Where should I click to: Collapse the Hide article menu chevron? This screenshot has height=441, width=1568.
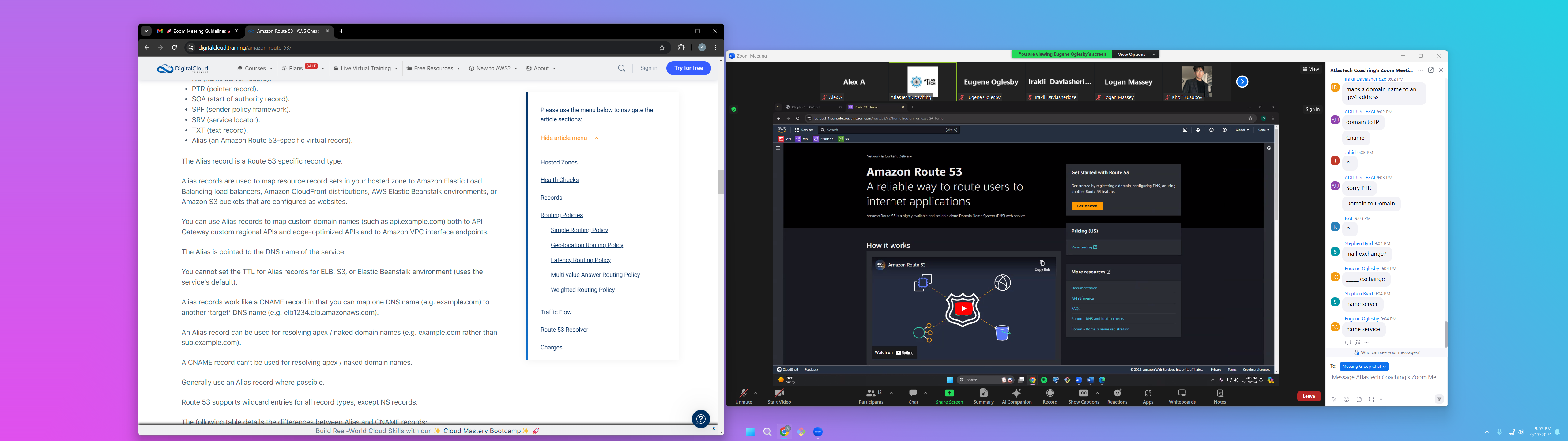[x=597, y=138]
